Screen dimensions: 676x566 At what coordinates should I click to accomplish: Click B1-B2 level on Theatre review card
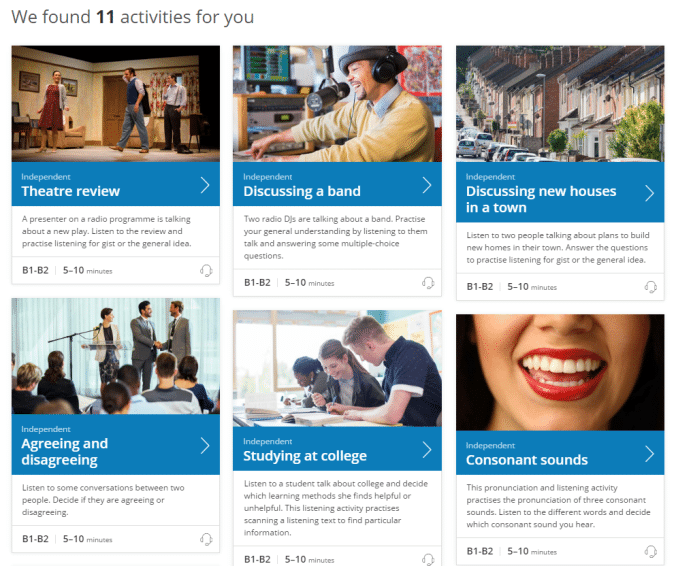(x=35, y=270)
